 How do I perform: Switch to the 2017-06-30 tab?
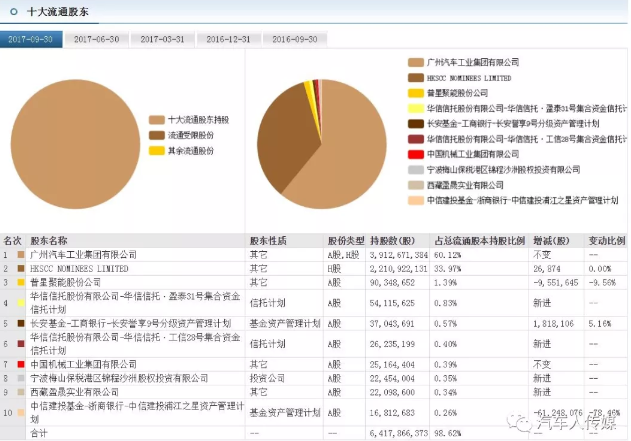coord(97,39)
